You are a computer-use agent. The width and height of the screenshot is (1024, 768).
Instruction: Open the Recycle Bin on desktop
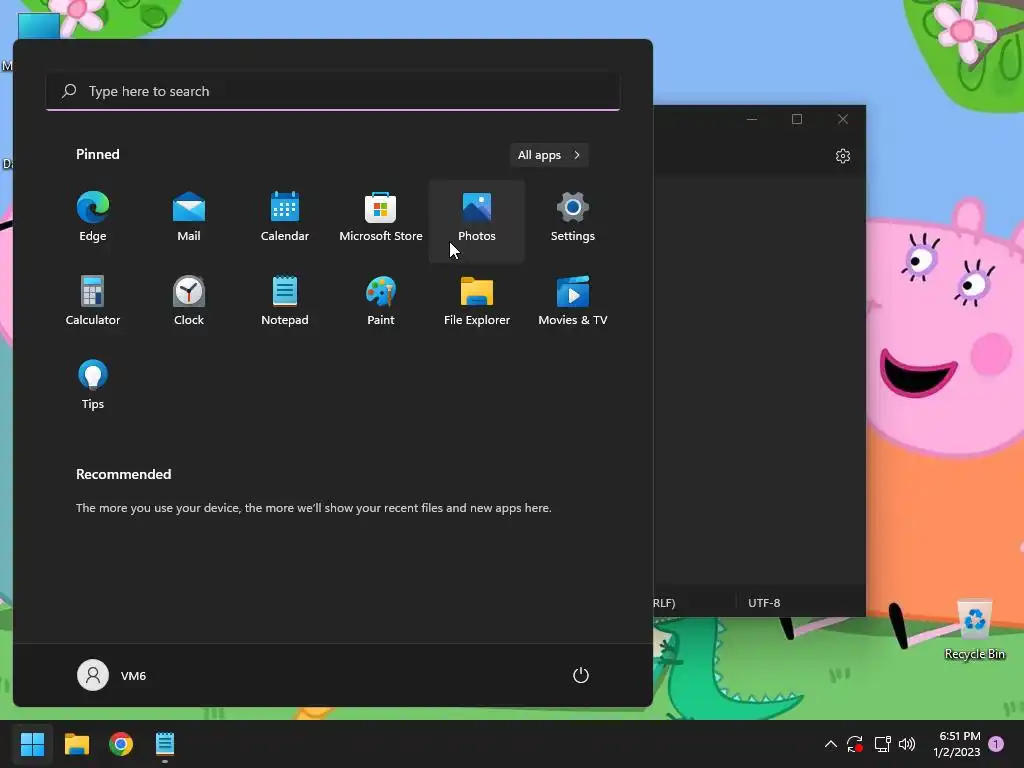[974, 629]
